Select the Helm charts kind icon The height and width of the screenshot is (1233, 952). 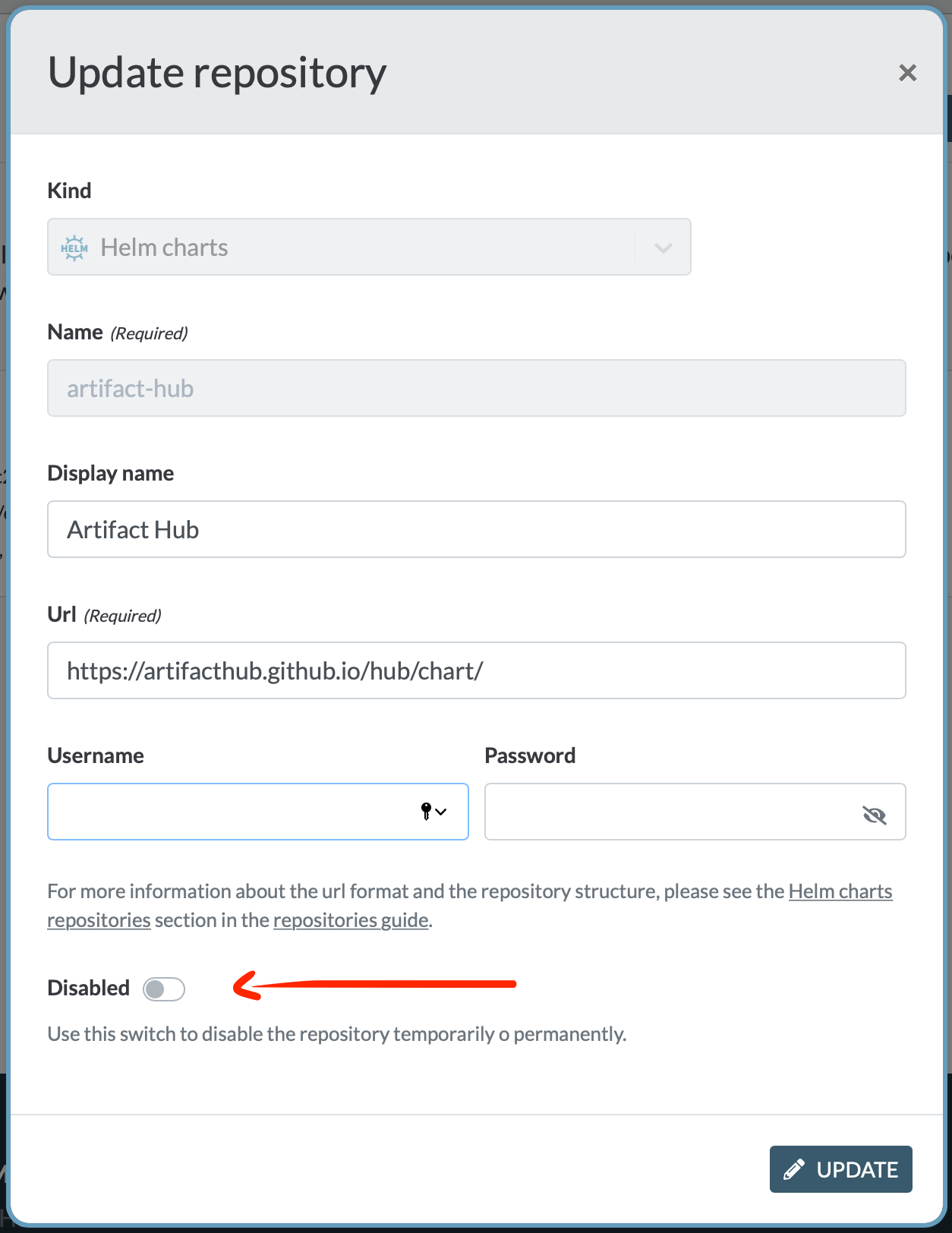tap(74, 247)
